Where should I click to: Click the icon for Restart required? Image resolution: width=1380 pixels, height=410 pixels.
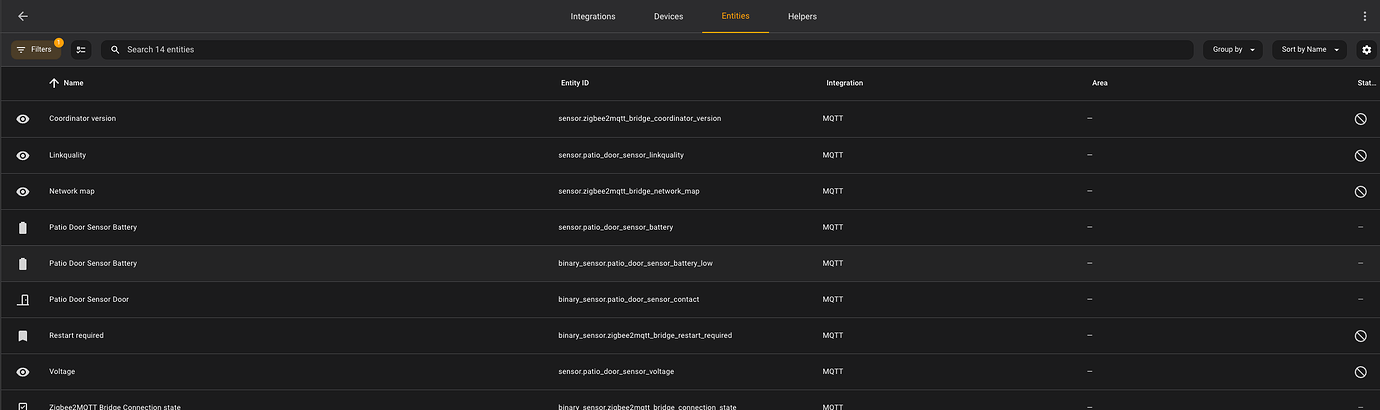pyautogui.click(x=23, y=335)
